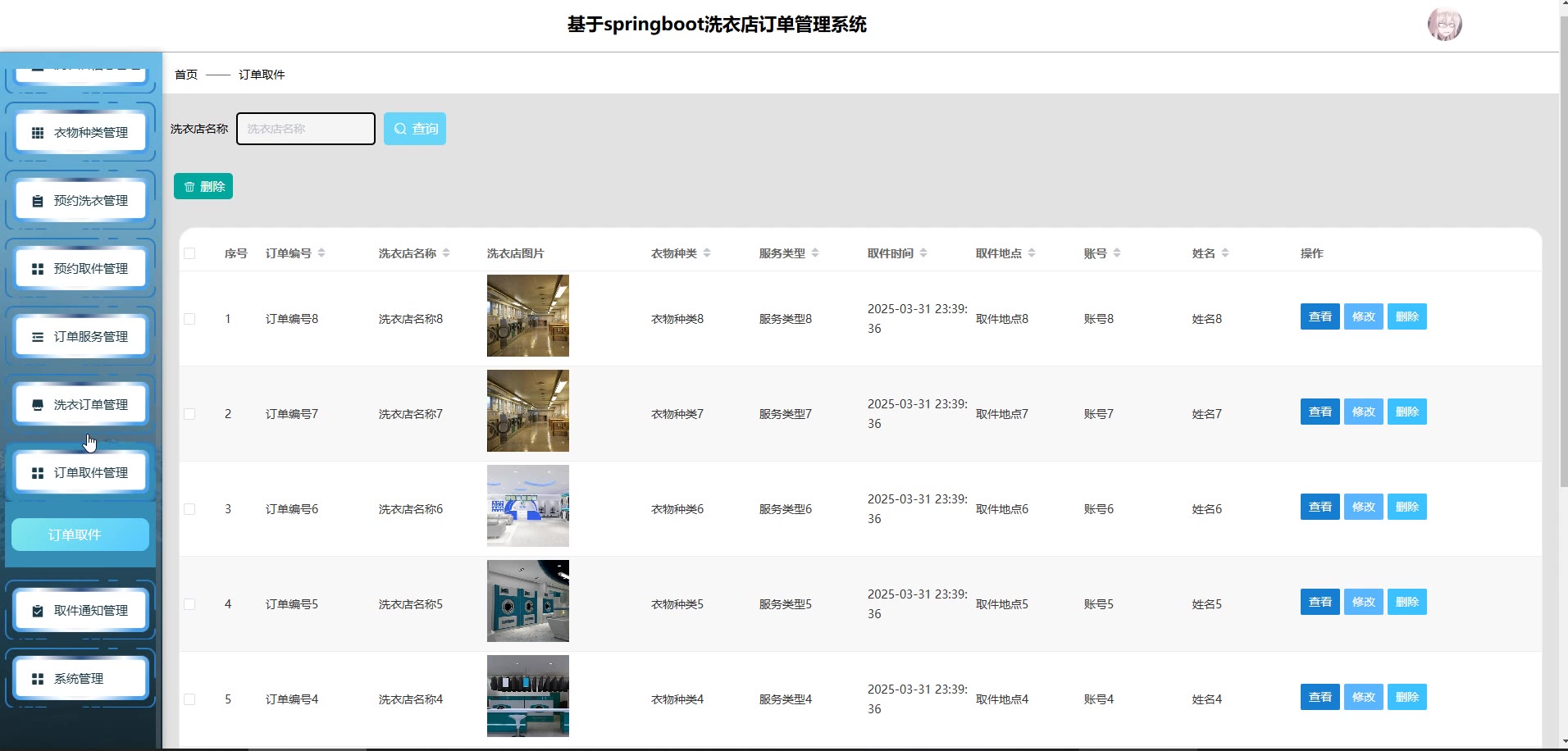
Task: Click the clipboard icon beside 预约洗衣管理
Action: click(x=38, y=201)
